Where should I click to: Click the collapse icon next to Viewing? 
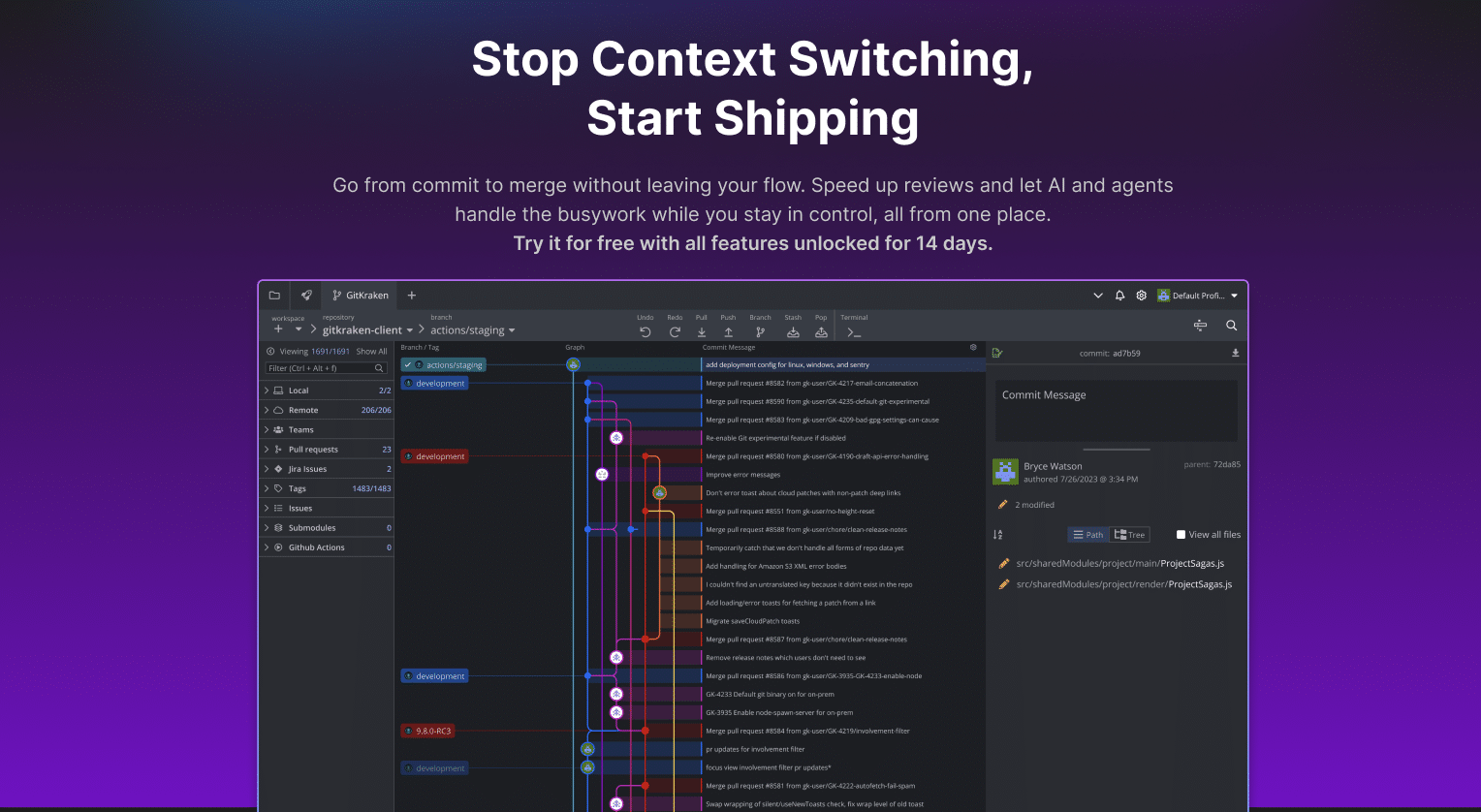point(270,352)
